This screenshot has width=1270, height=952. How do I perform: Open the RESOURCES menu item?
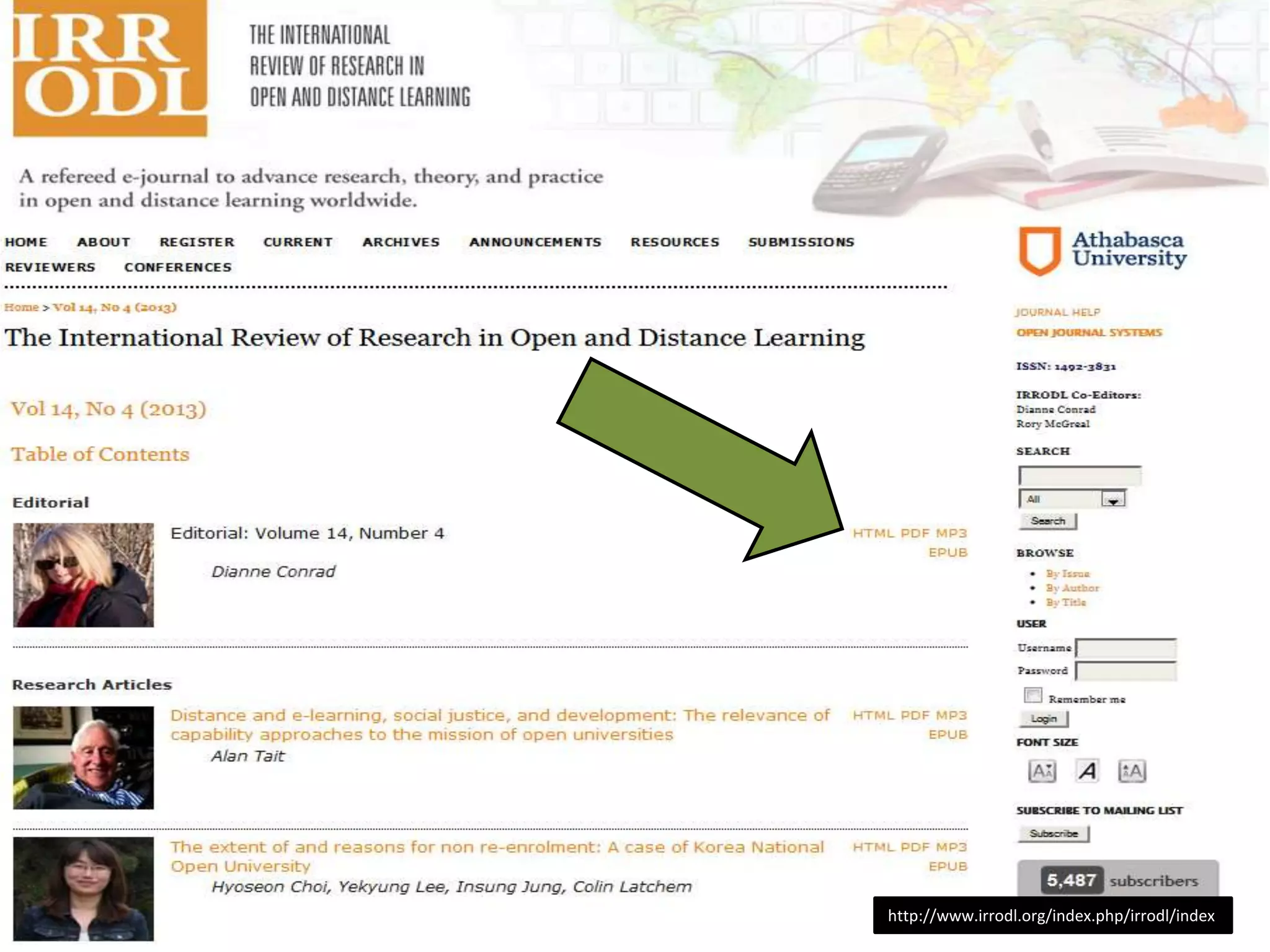click(675, 242)
